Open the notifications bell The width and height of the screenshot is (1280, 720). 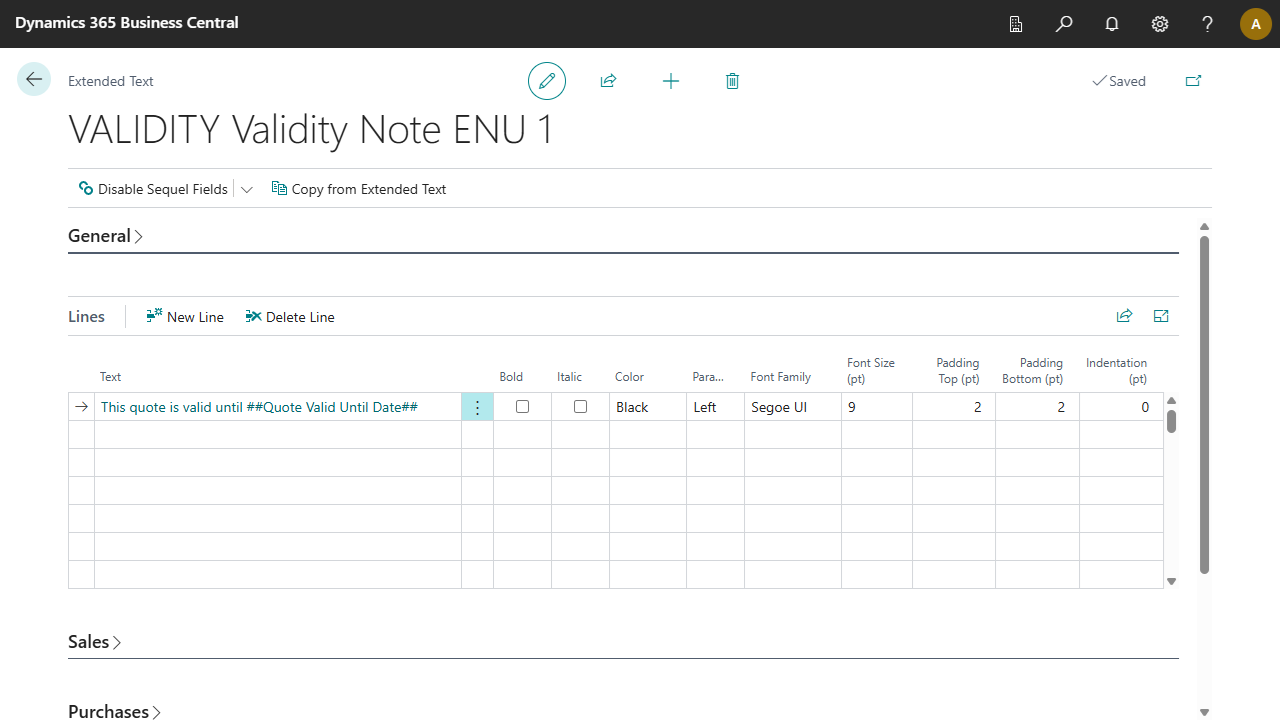click(1112, 24)
